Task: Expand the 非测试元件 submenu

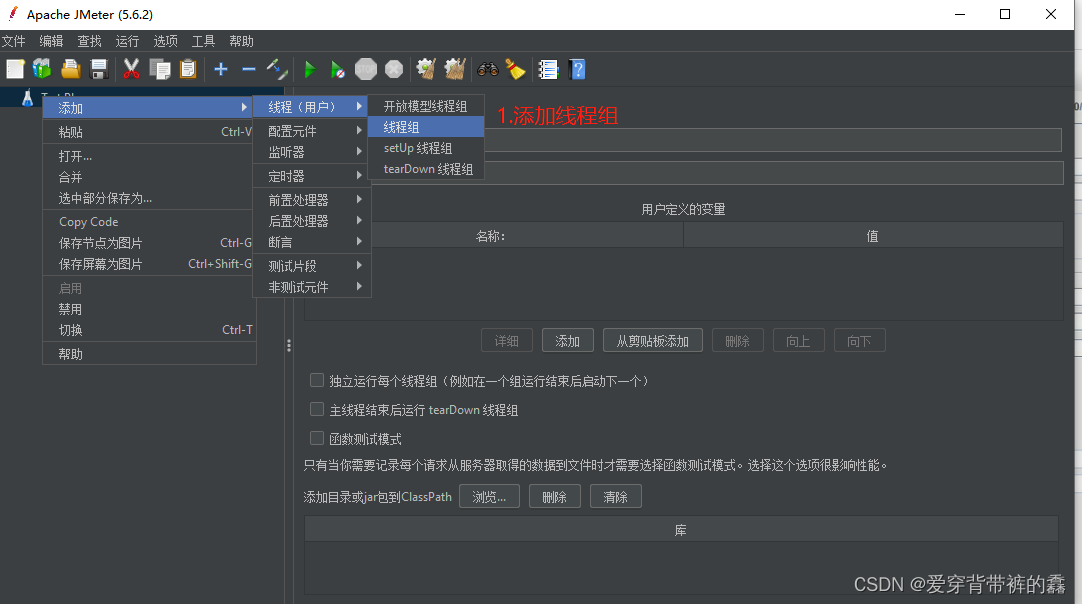Action: [x=312, y=286]
